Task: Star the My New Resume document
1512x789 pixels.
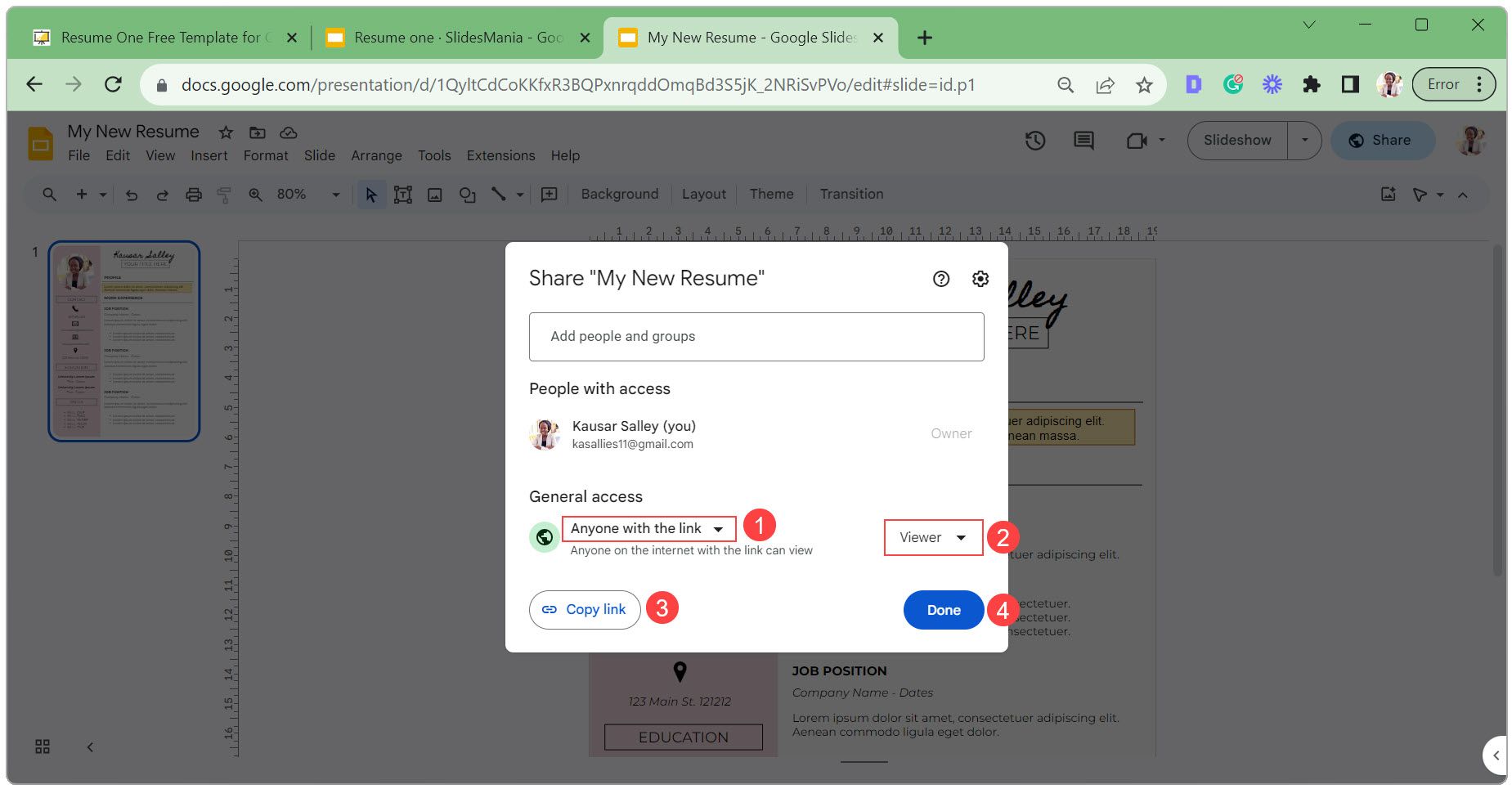Action: tap(227, 132)
